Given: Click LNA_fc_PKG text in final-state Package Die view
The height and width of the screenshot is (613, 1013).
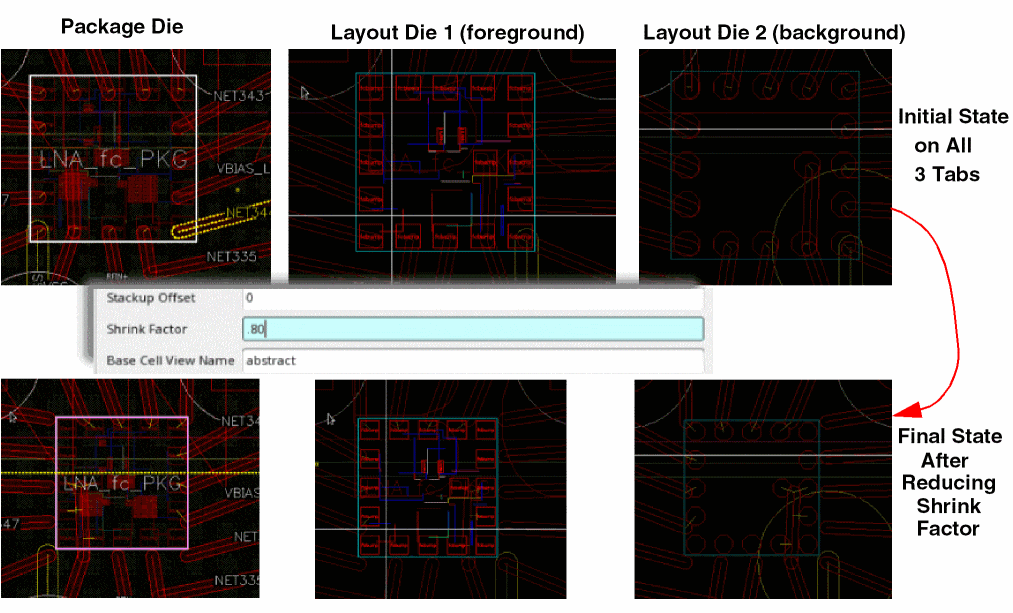Looking at the screenshot, I should coord(122,483).
